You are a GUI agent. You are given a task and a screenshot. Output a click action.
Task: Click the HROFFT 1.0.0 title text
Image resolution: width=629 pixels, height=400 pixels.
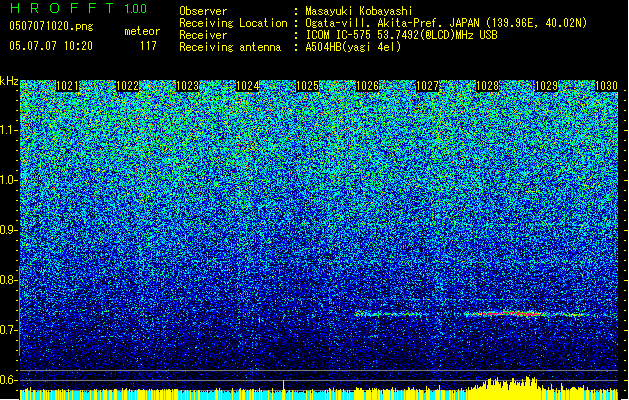[x=78, y=8]
